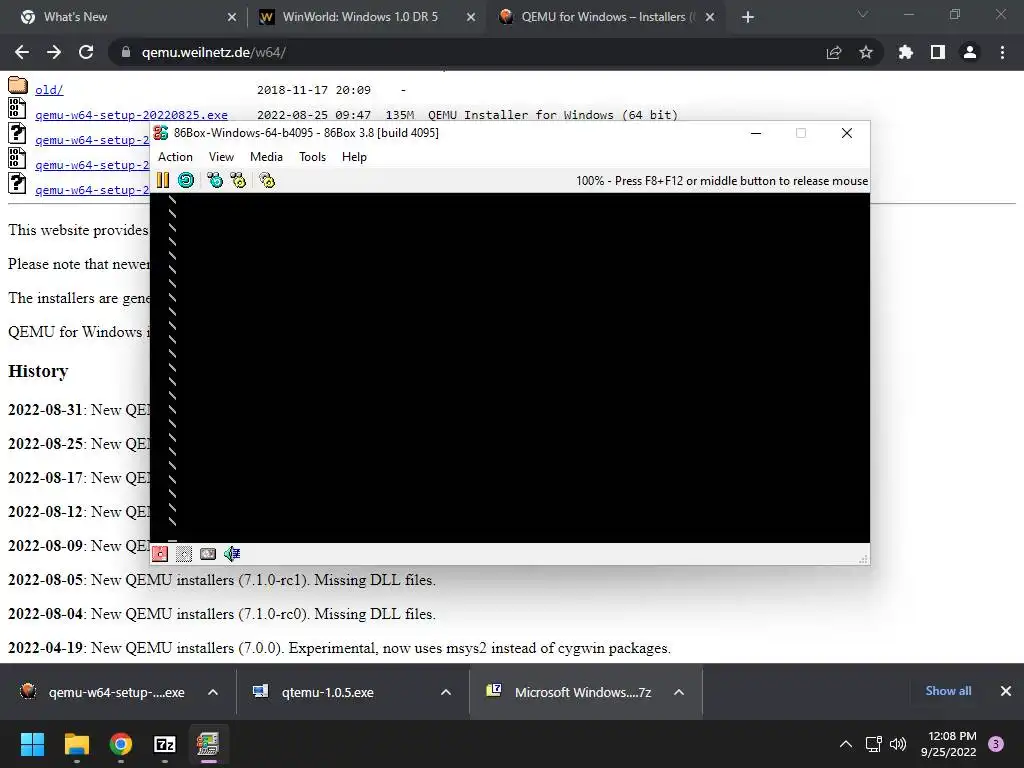Screen dimensions: 1024x768
Task: Open notification center badge
Action: pyautogui.click(x=996, y=744)
